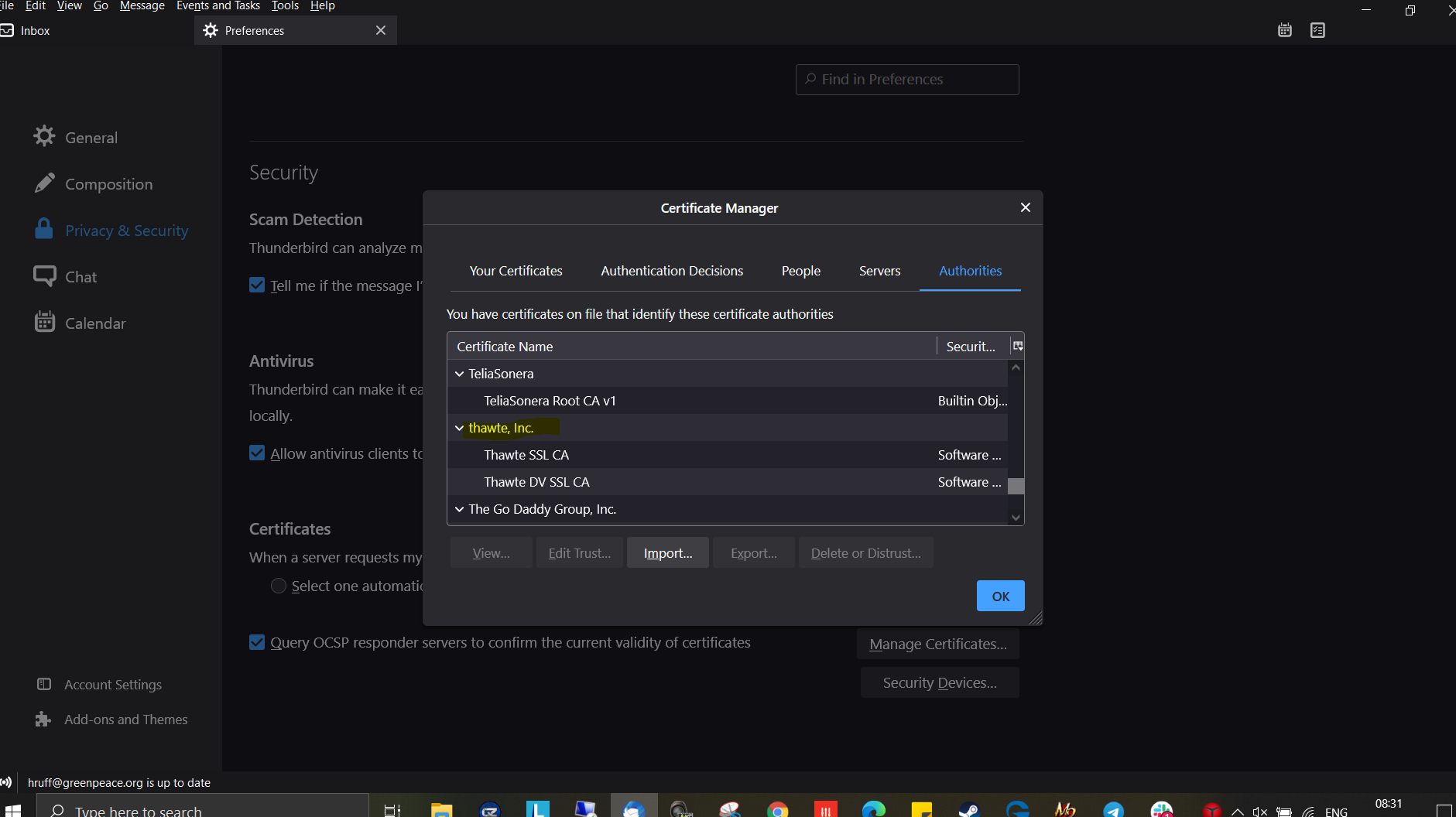Click certificate list scrollbar thumb

coord(1016,486)
